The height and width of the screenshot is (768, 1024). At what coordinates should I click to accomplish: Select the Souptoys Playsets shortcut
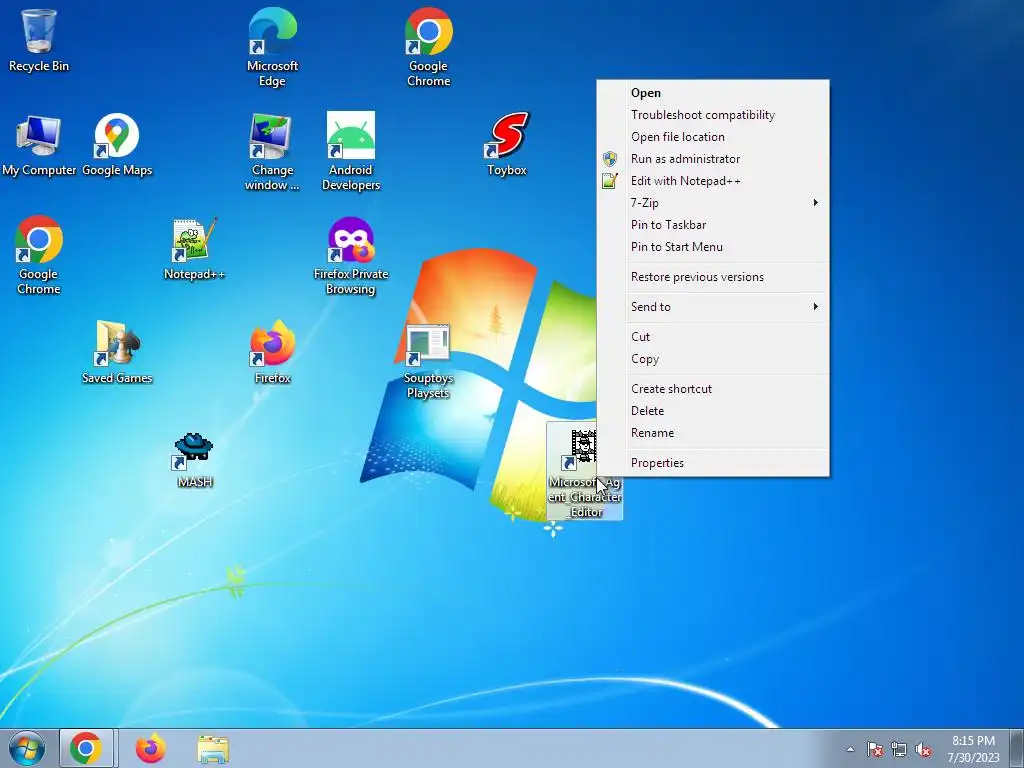point(428,360)
